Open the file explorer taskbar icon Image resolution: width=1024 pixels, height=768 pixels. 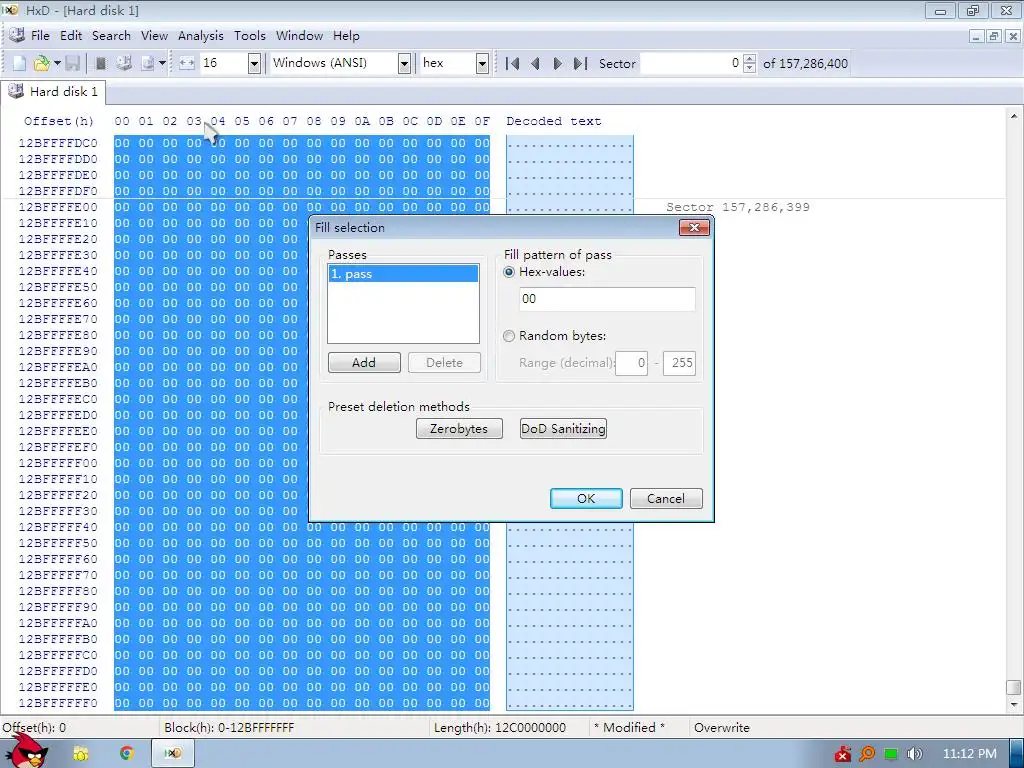(x=81, y=754)
